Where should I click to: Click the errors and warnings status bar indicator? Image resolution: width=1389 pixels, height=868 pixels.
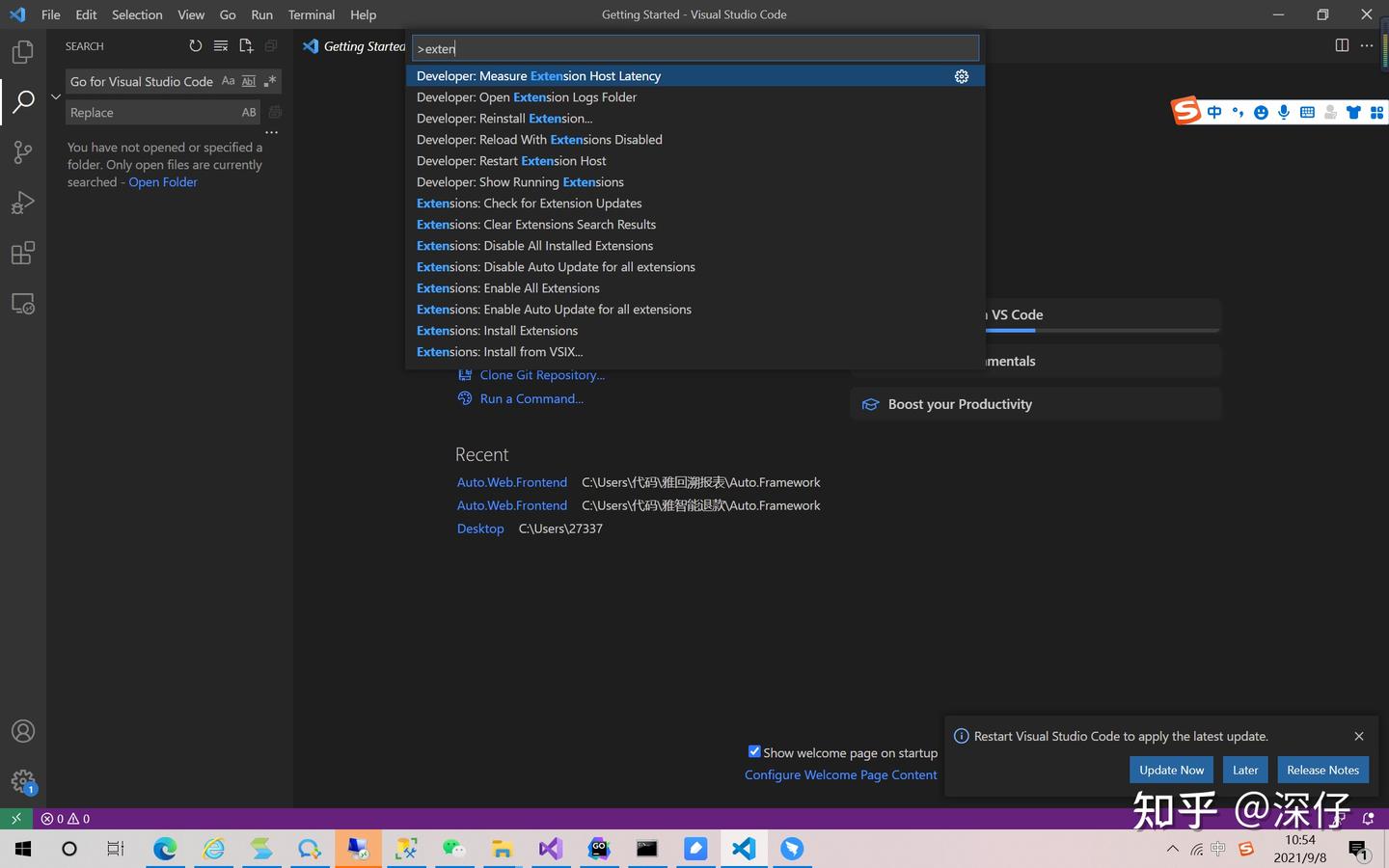[x=63, y=818]
